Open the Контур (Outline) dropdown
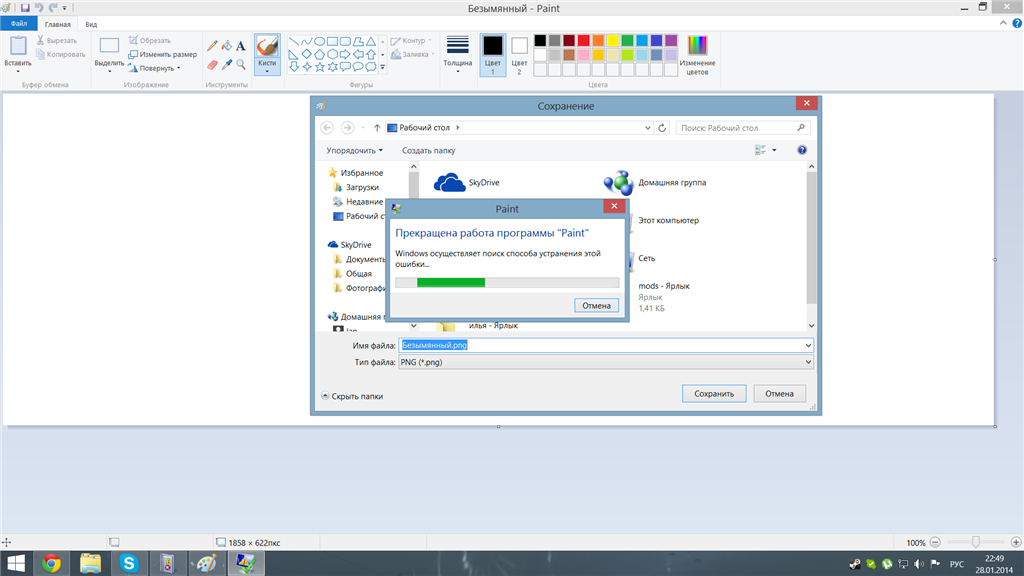The height and width of the screenshot is (576, 1024). click(x=411, y=40)
